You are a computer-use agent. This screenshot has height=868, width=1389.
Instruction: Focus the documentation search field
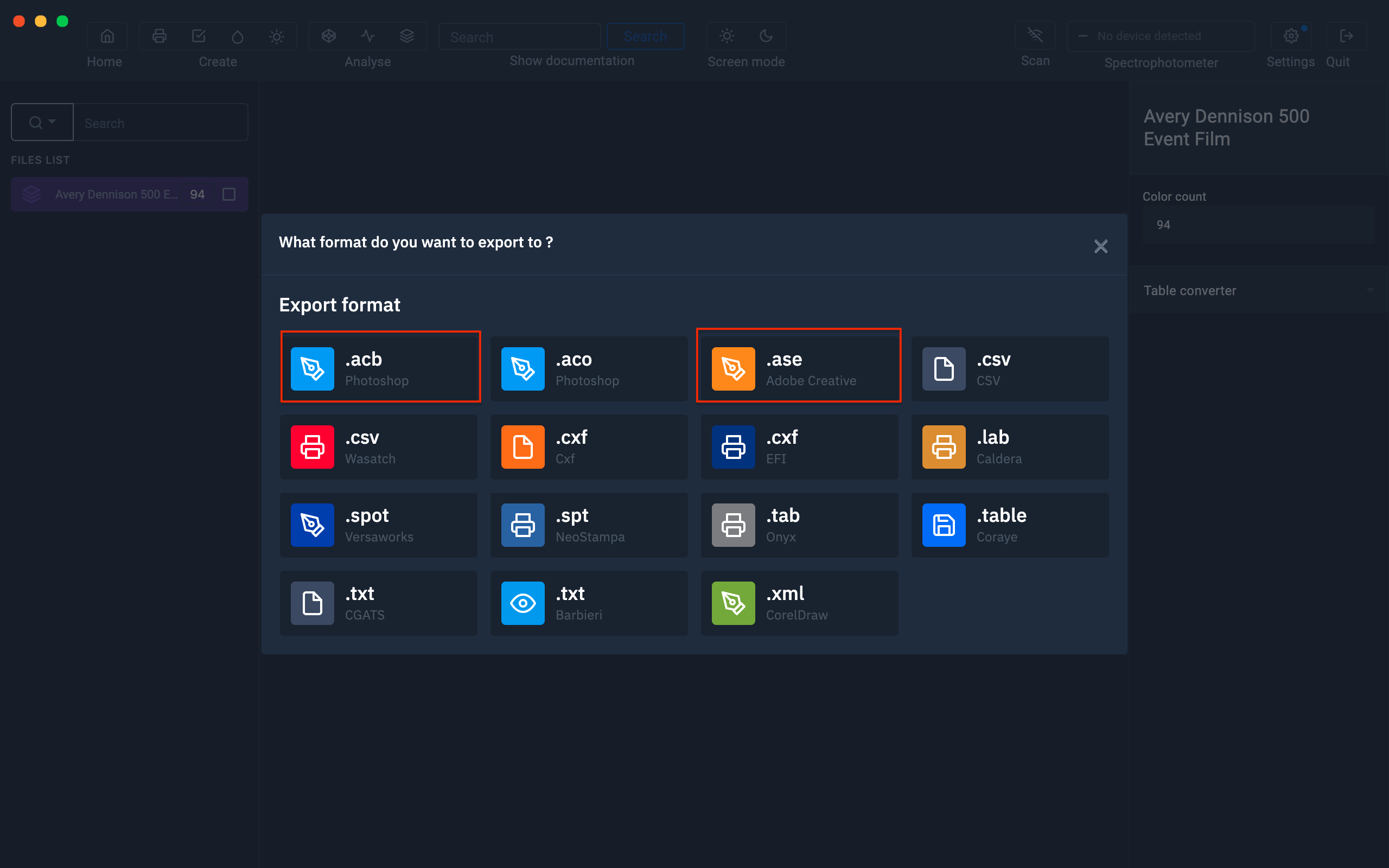[519, 37]
